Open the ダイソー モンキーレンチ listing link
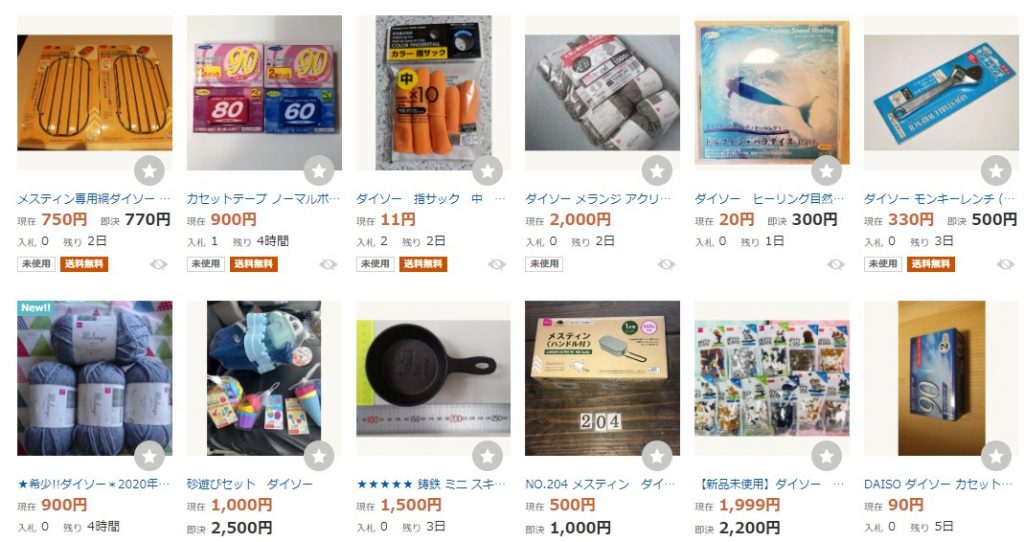The image size is (1024, 542). coord(940,199)
